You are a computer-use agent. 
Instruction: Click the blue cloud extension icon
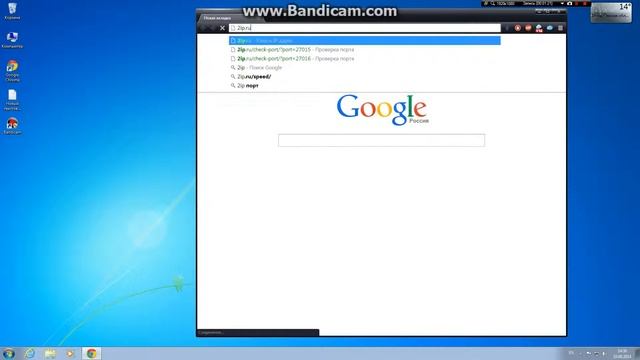pyautogui.click(x=550, y=28)
